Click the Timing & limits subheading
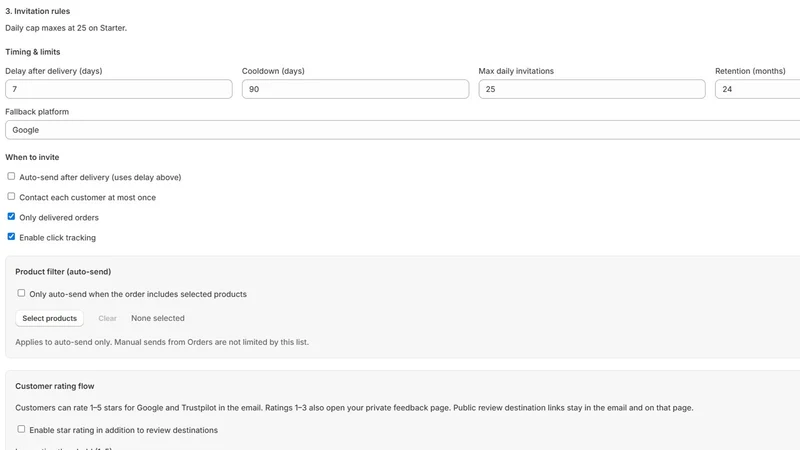The width and height of the screenshot is (800, 450). [33, 52]
